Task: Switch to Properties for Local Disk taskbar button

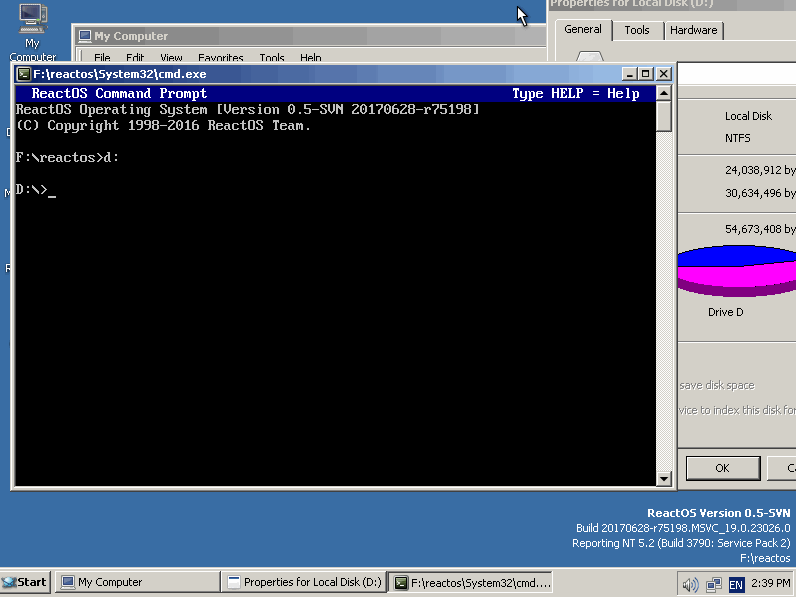Action: pos(304,582)
